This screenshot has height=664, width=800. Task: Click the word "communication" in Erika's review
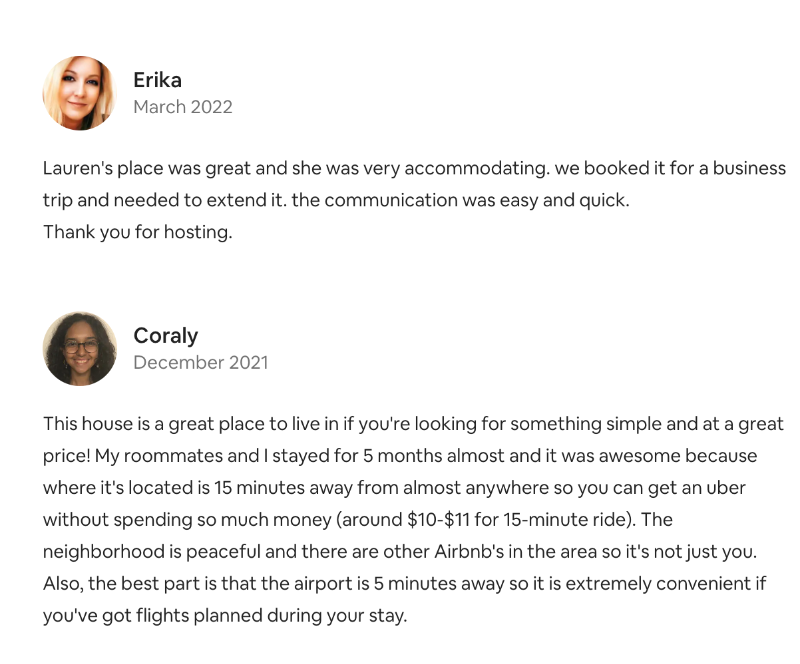[391, 200]
